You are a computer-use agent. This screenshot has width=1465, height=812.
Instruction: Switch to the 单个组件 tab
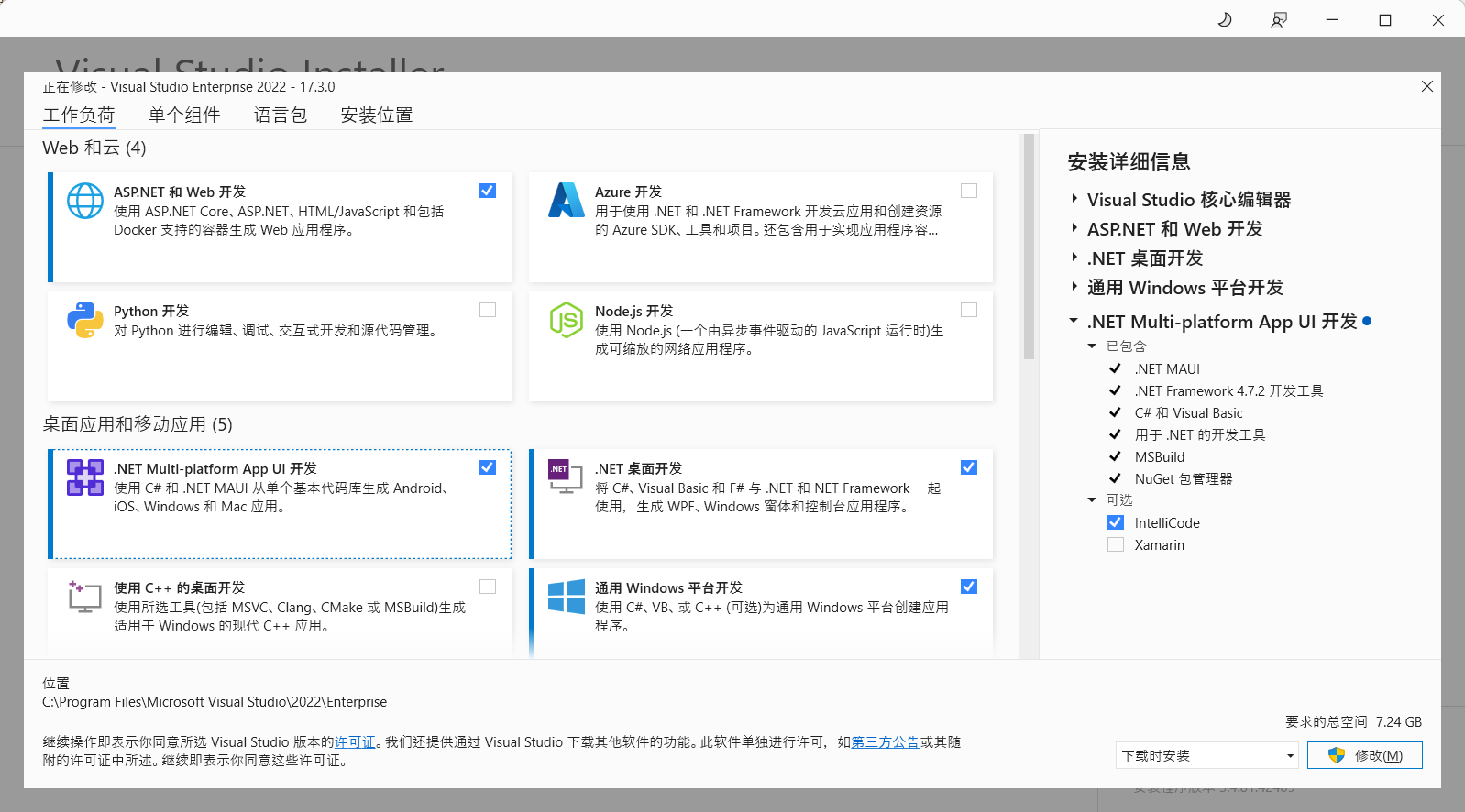(184, 115)
